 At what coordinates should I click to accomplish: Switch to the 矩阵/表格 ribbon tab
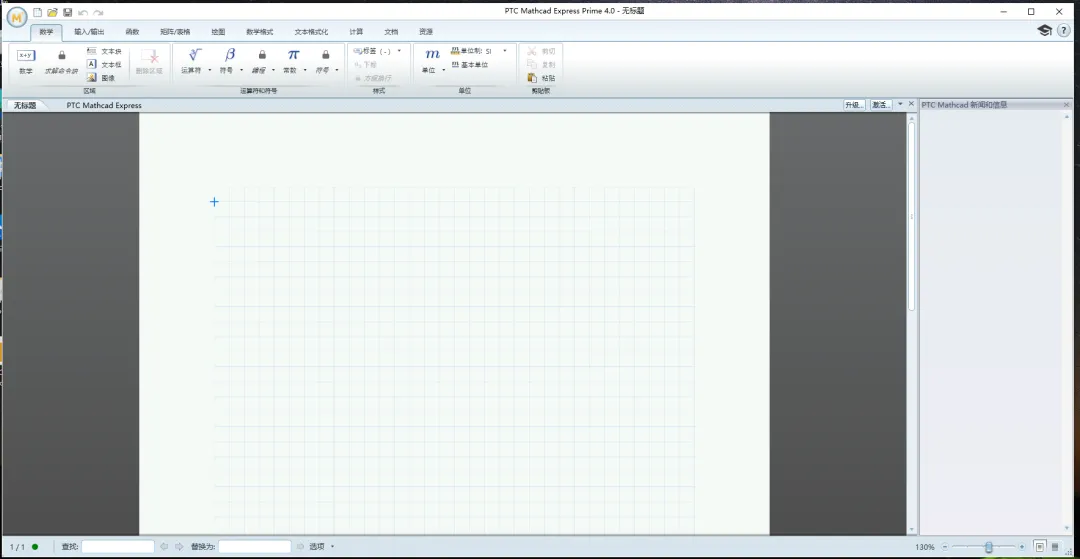pyautogui.click(x=175, y=32)
